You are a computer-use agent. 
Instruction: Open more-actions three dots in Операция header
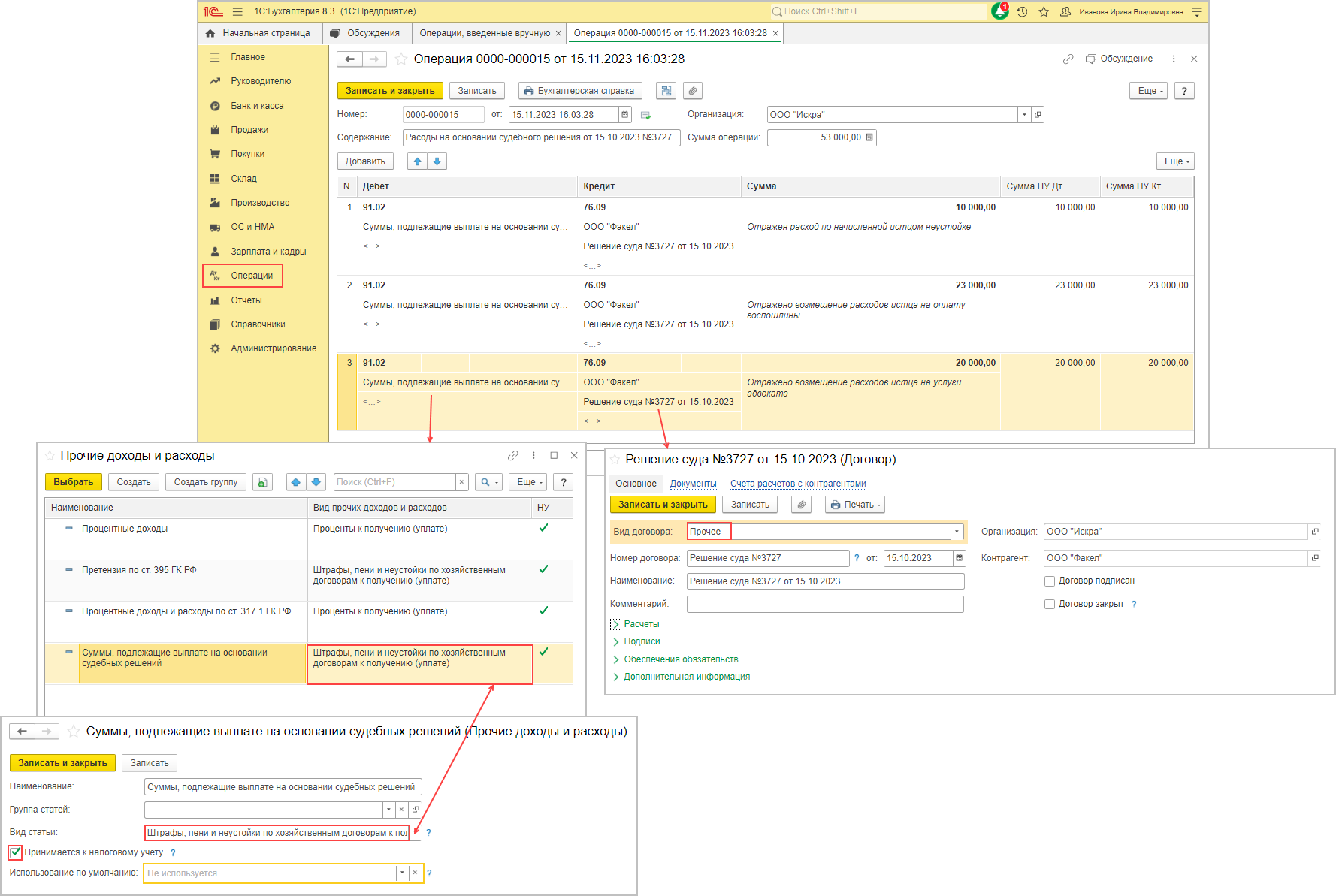(1174, 59)
